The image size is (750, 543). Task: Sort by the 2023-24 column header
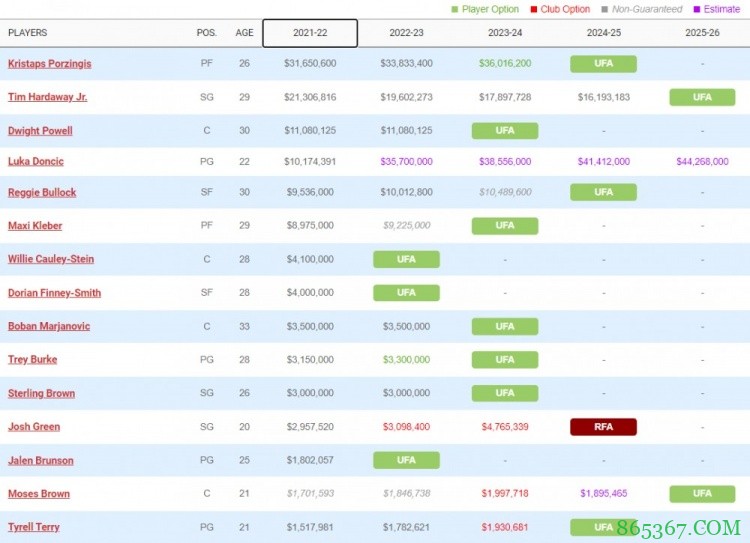pos(504,33)
